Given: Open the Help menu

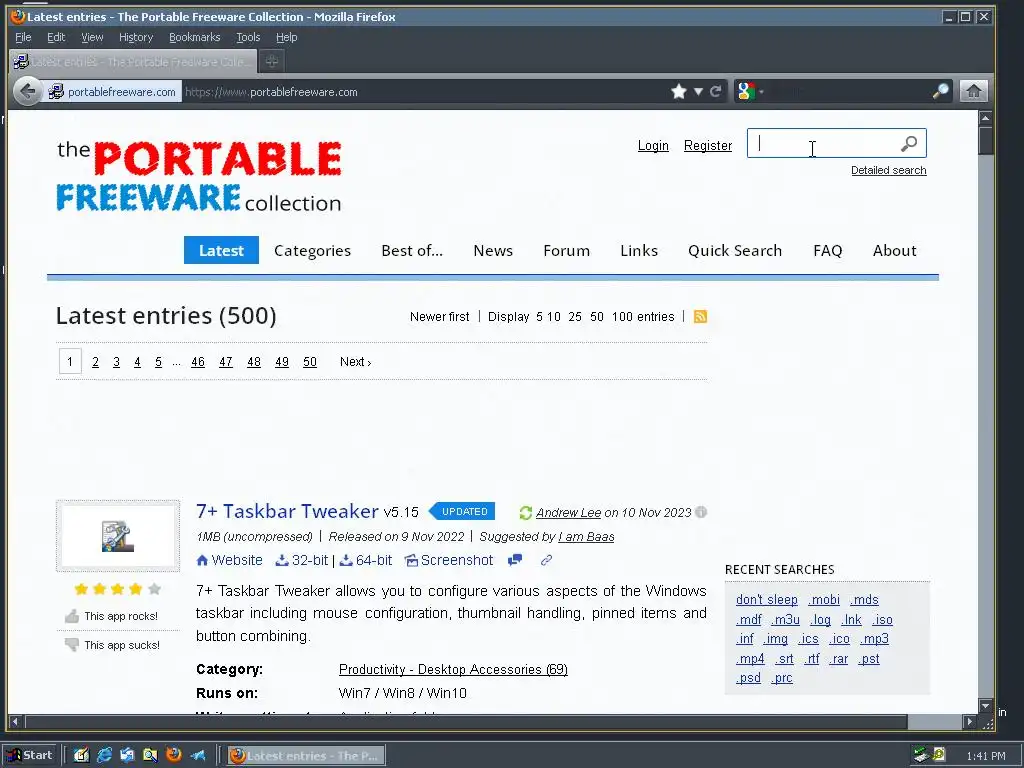Looking at the screenshot, I should (x=286, y=37).
